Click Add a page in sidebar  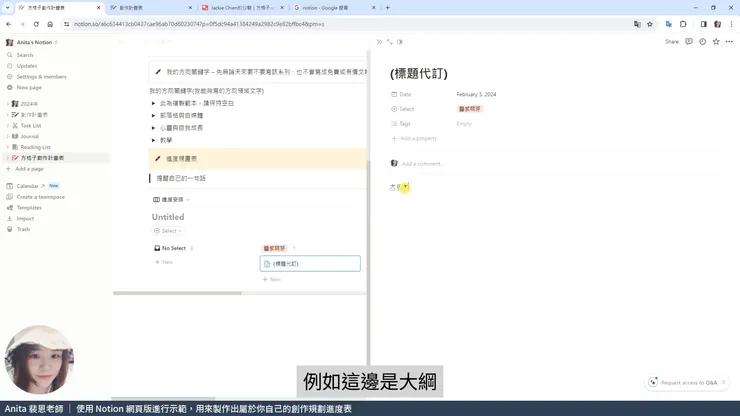[x=29, y=169]
